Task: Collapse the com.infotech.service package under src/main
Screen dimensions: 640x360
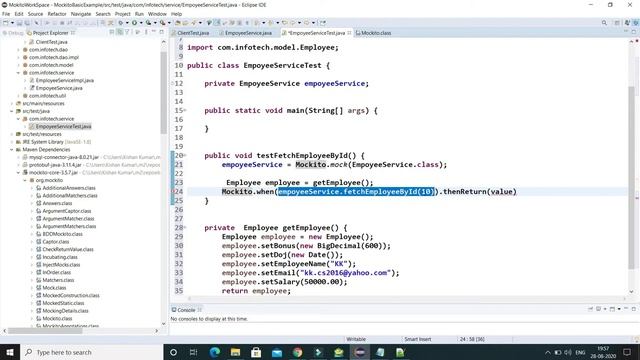Action: [x=18, y=73]
